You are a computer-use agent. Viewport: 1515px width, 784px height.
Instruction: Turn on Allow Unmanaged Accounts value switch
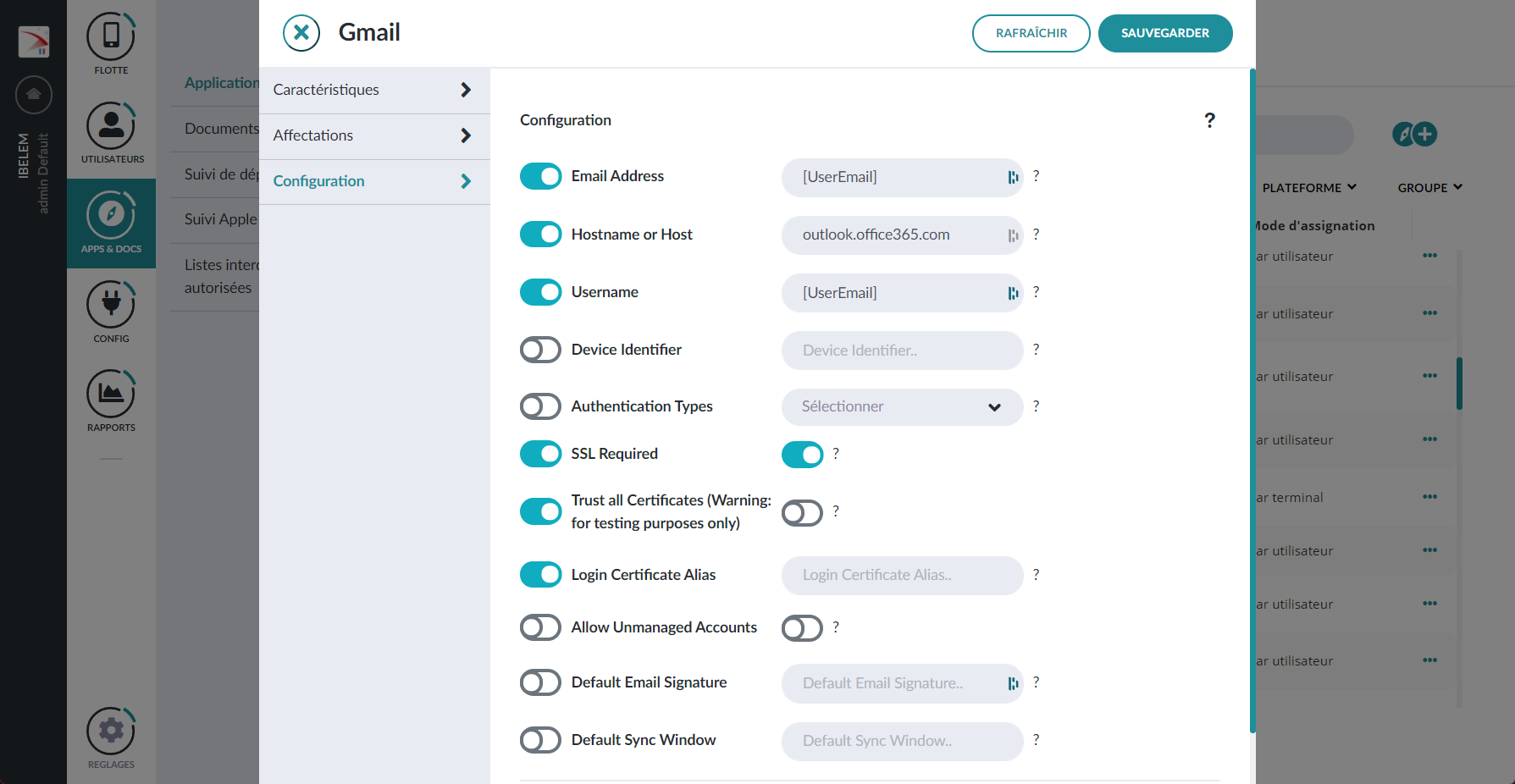[x=802, y=628]
